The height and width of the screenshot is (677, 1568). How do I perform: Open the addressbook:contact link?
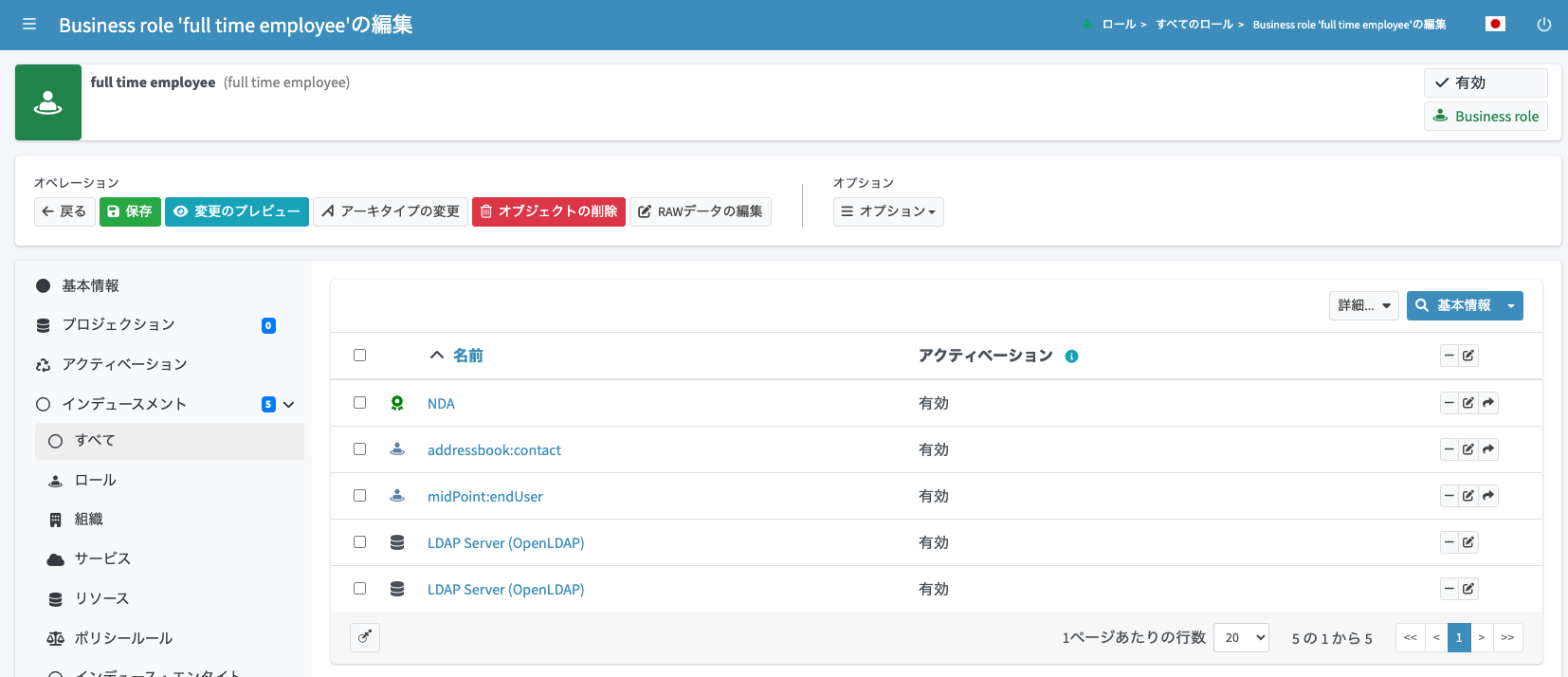(x=494, y=449)
